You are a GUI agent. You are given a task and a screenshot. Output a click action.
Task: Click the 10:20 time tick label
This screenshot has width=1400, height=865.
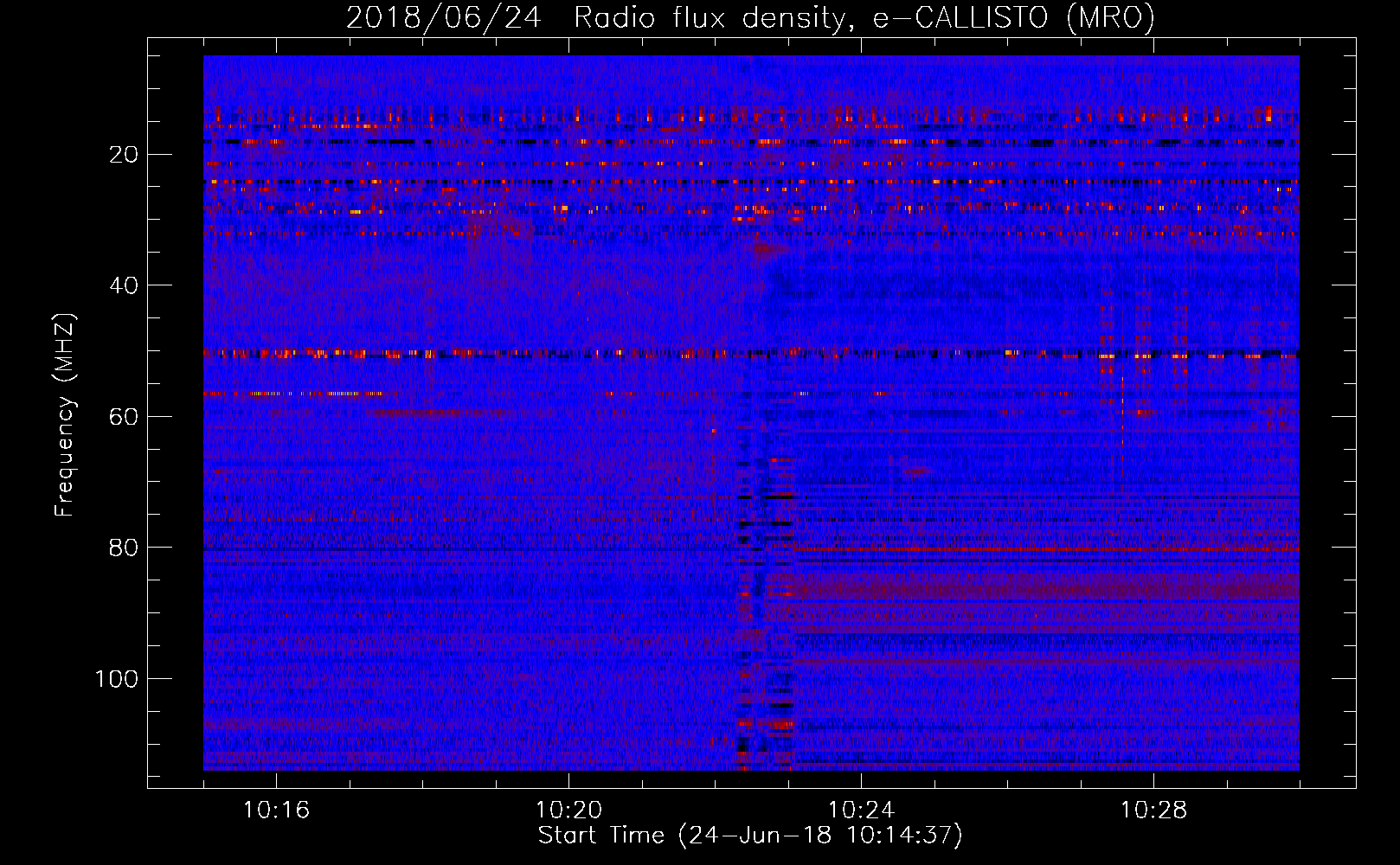click(568, 811)
